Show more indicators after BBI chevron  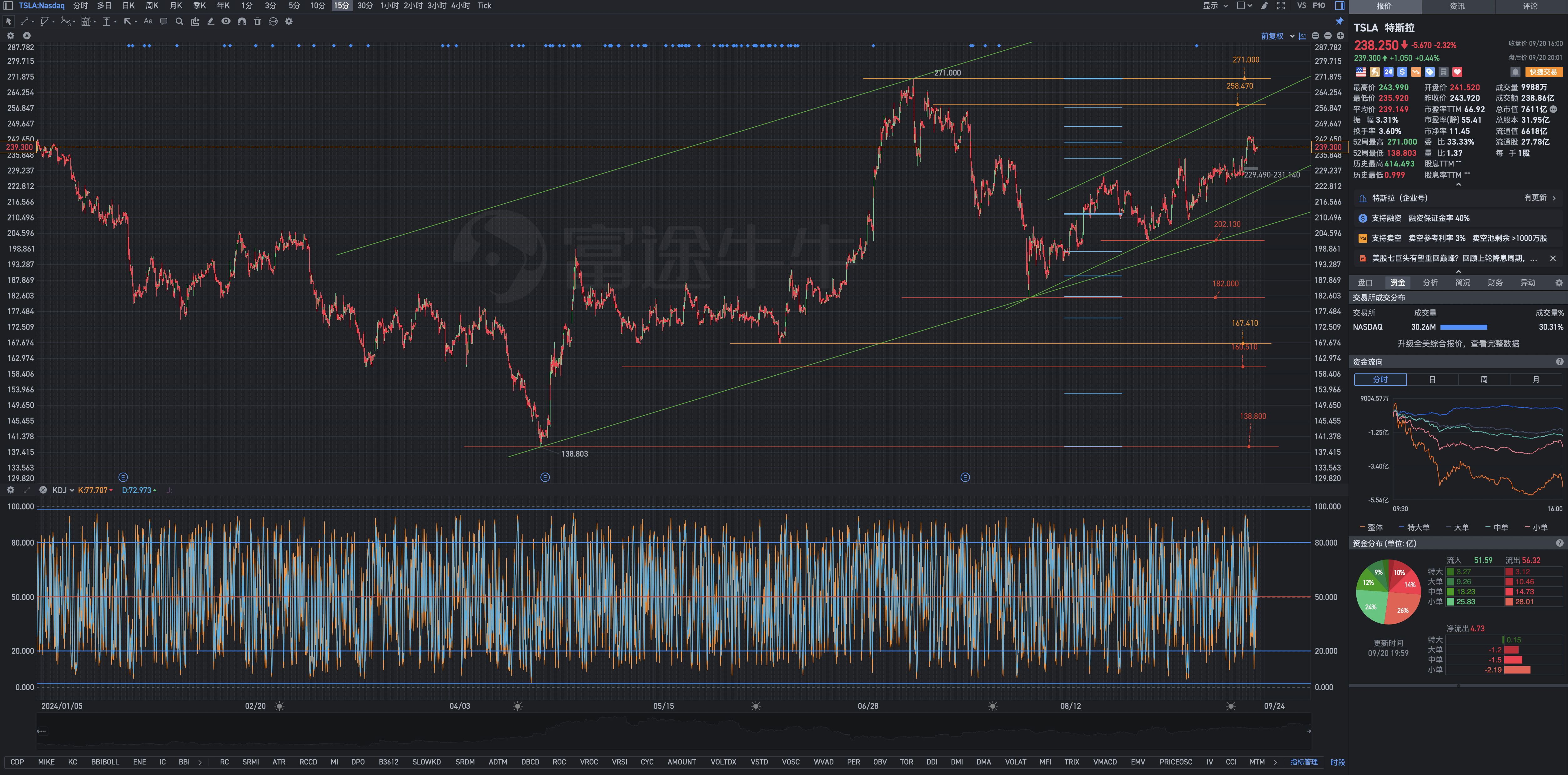(x=200, y=762)
